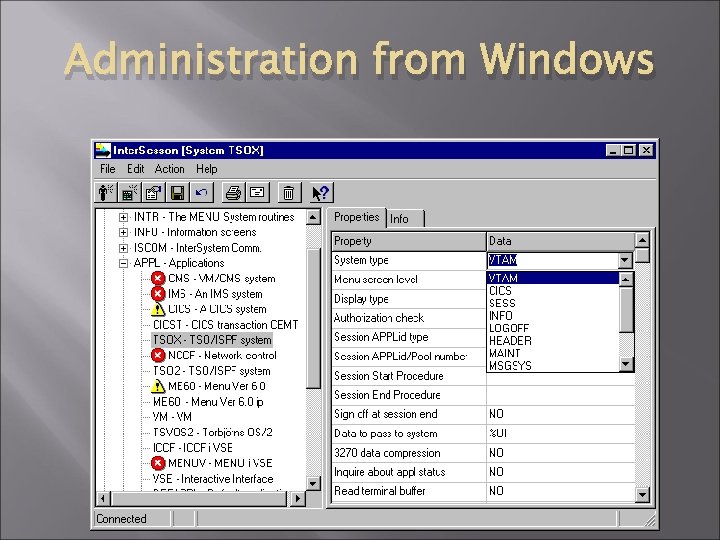Select ICCF - ICCF i VSE
720x540 pixels.
pos(193,448)
